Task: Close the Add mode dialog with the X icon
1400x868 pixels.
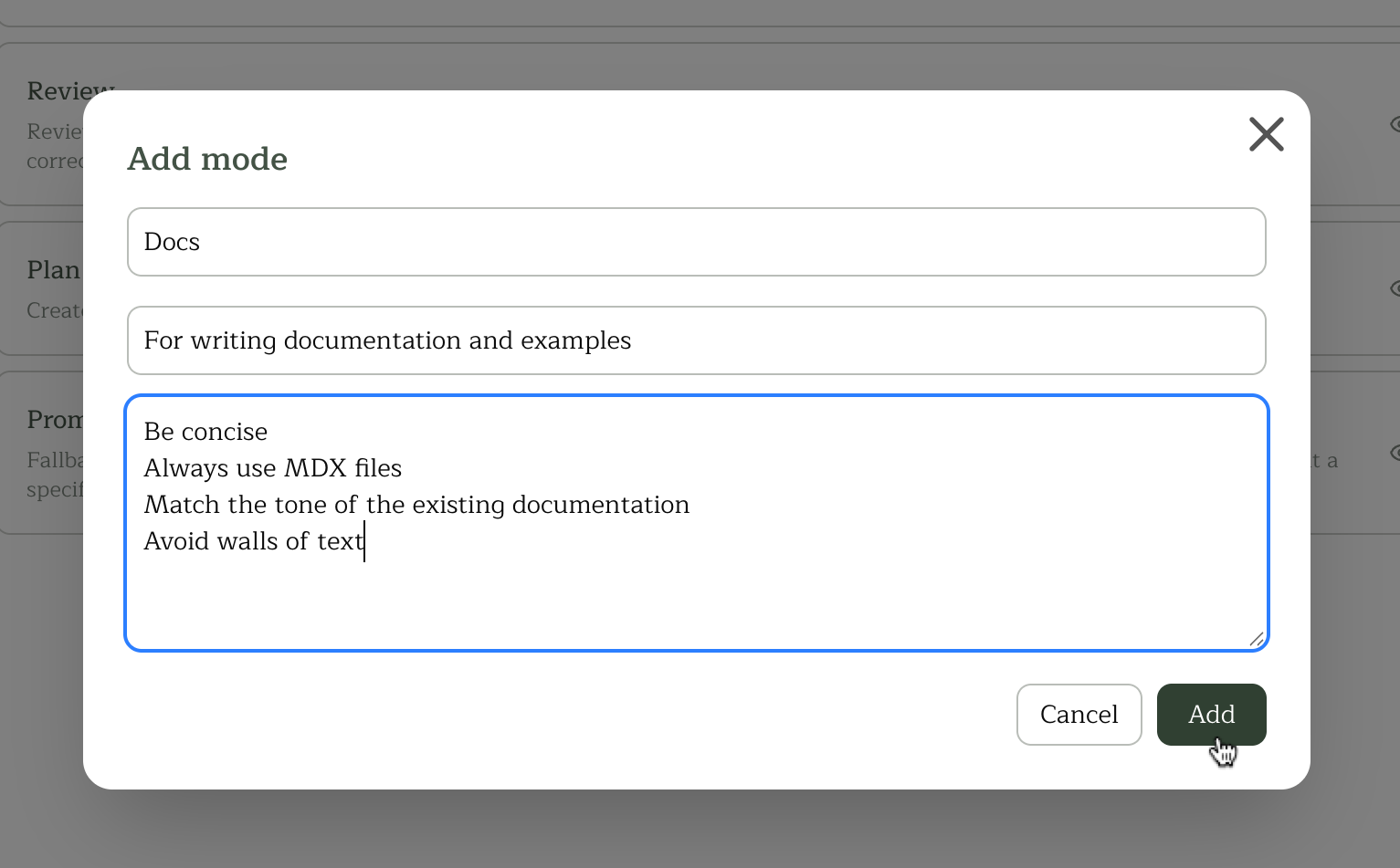Action: 1266,134
